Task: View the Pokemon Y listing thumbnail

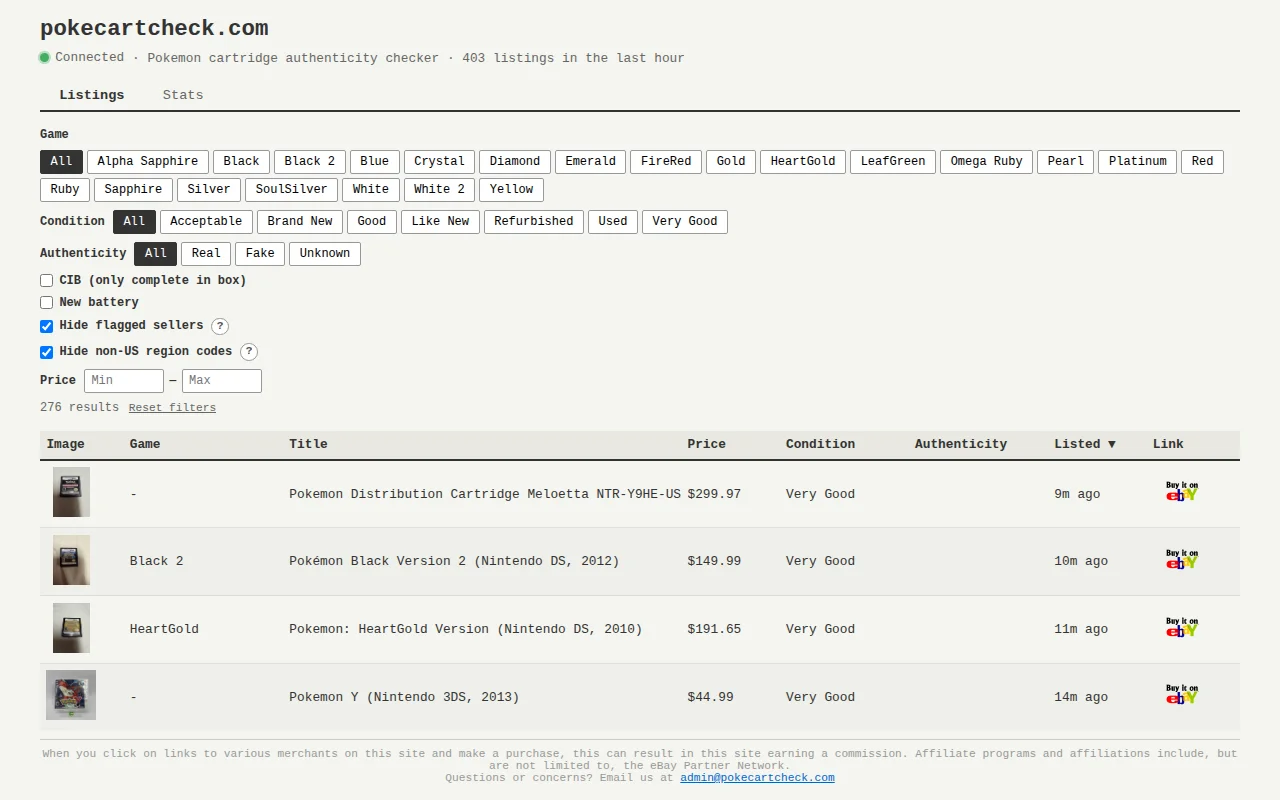Action: click(x=71, y=695)
